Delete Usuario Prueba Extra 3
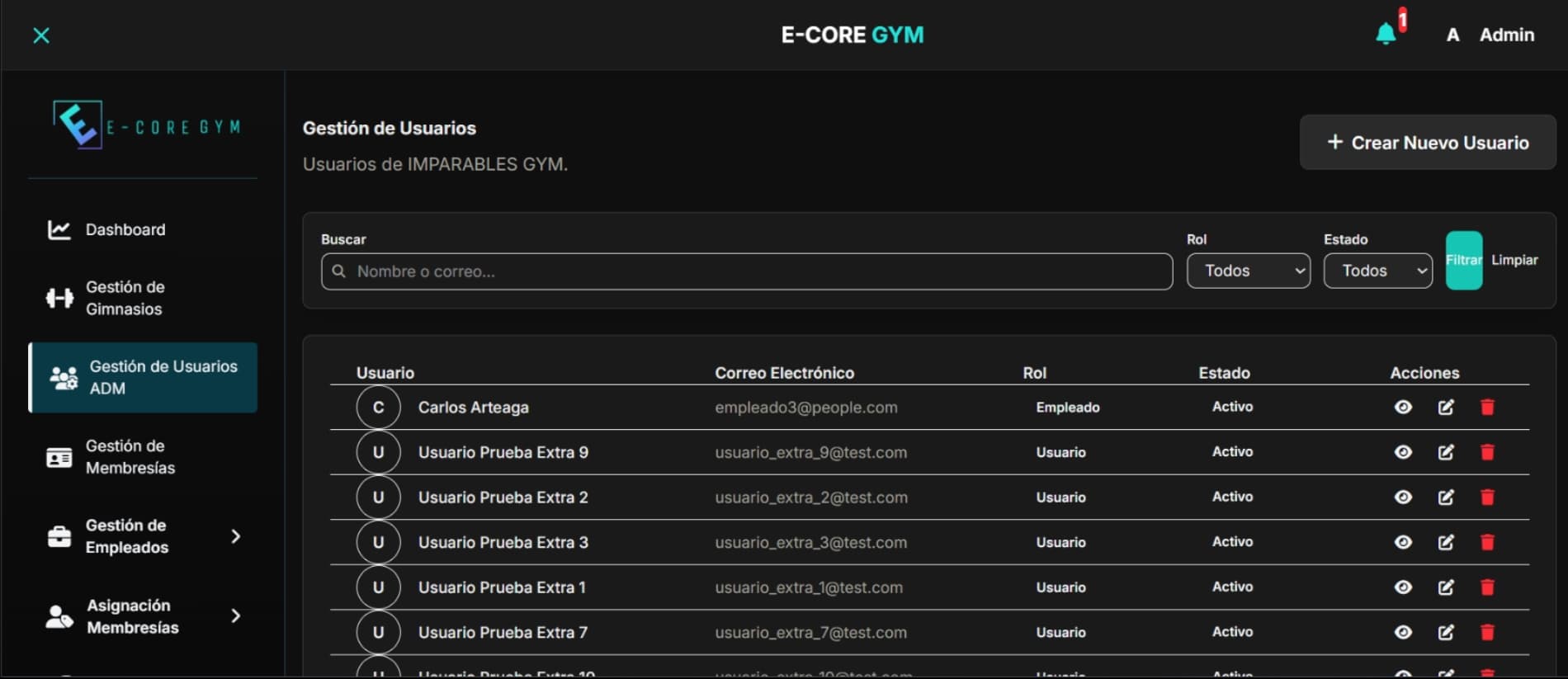The height and width of the screenshot is (679, 1568). tap(1487, 542)
